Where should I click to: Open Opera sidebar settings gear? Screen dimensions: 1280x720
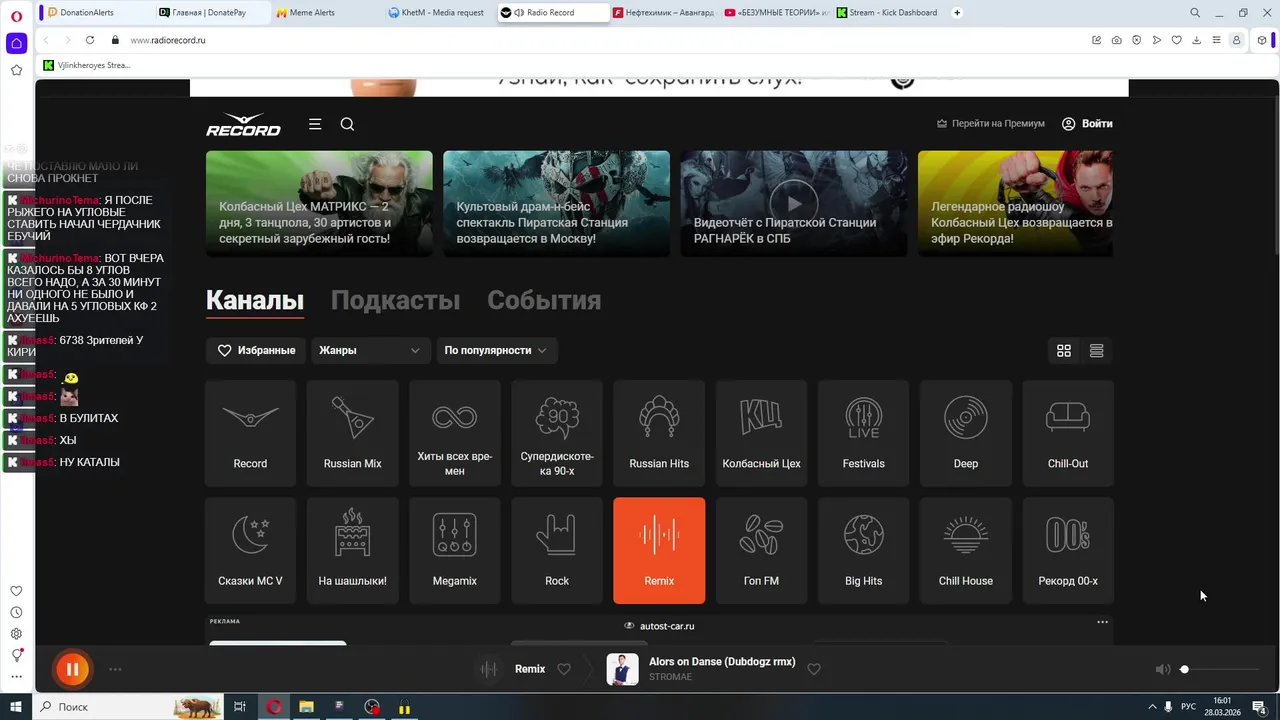(16, 634)
